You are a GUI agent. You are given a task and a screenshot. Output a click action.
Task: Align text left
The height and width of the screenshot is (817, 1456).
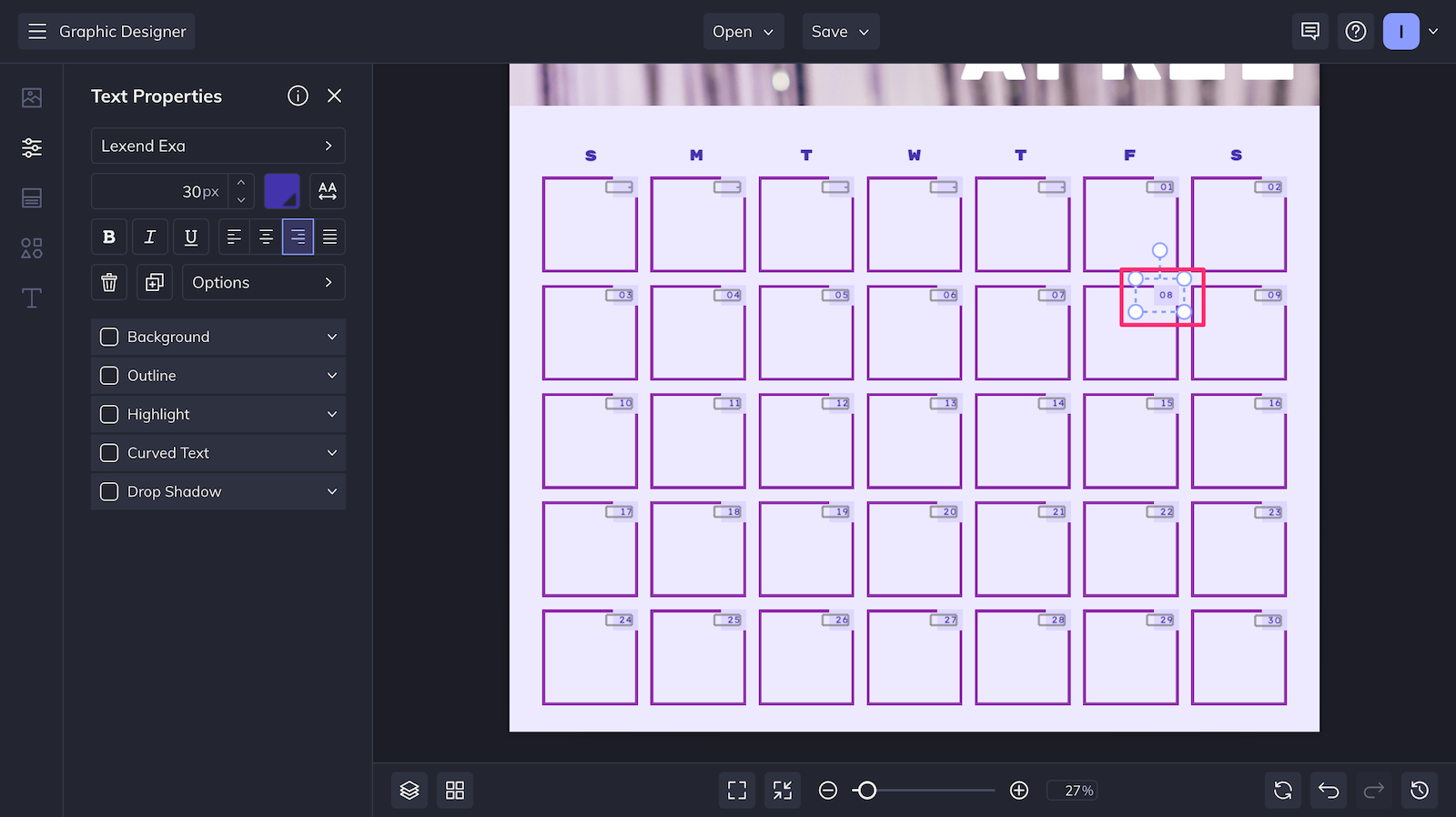pyautogui.click(x=234, y=237)
